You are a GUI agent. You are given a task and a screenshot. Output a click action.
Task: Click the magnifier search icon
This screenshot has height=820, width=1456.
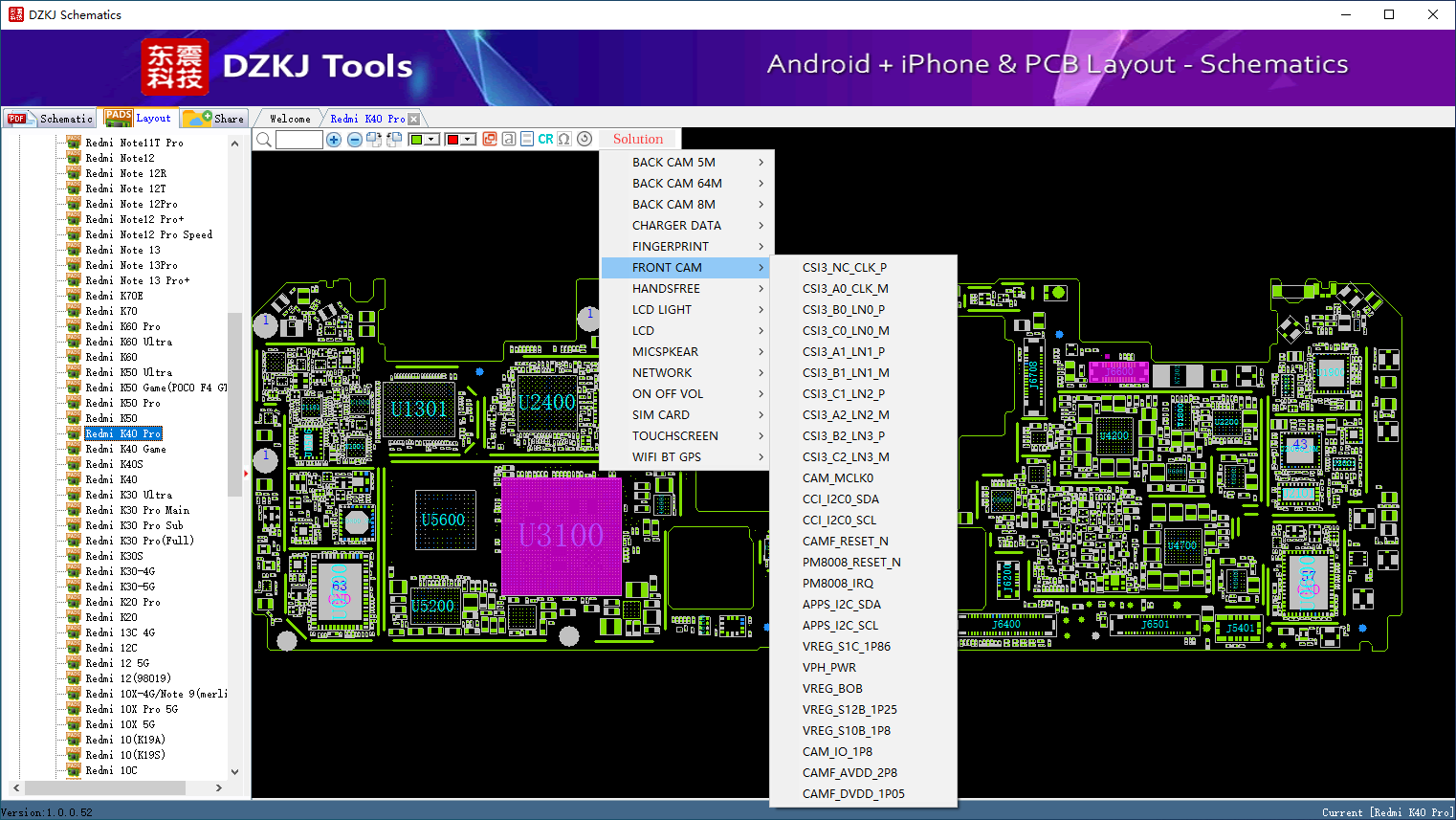click(264, 140)
